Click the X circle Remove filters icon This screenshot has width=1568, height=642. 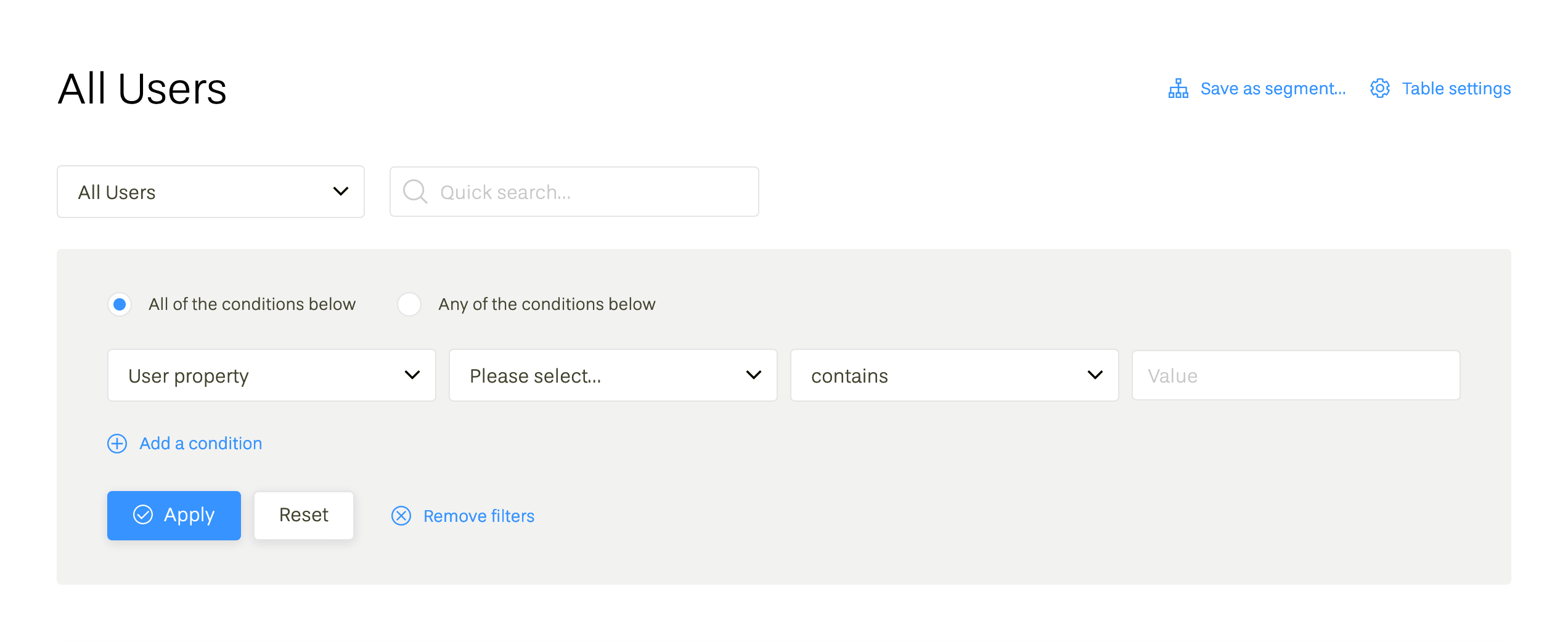[x=401, y=516]
